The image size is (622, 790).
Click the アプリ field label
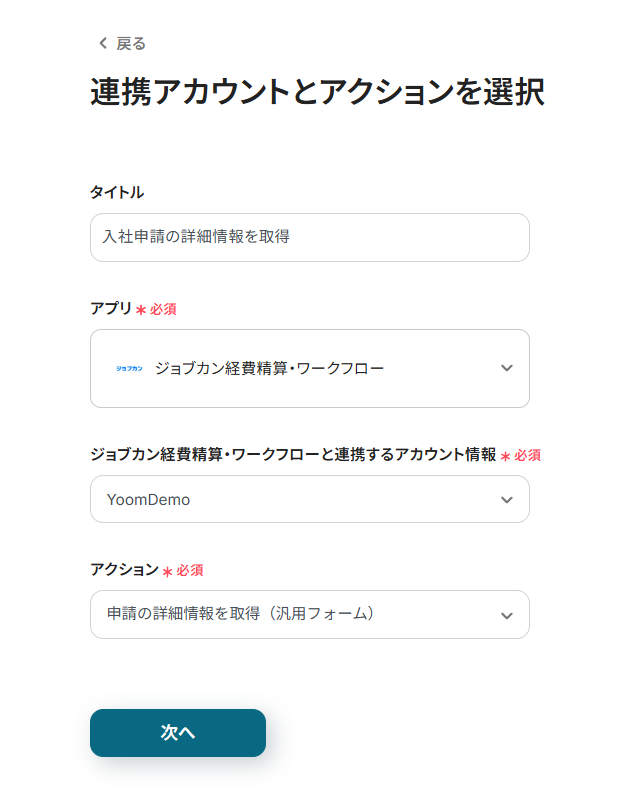110,309
